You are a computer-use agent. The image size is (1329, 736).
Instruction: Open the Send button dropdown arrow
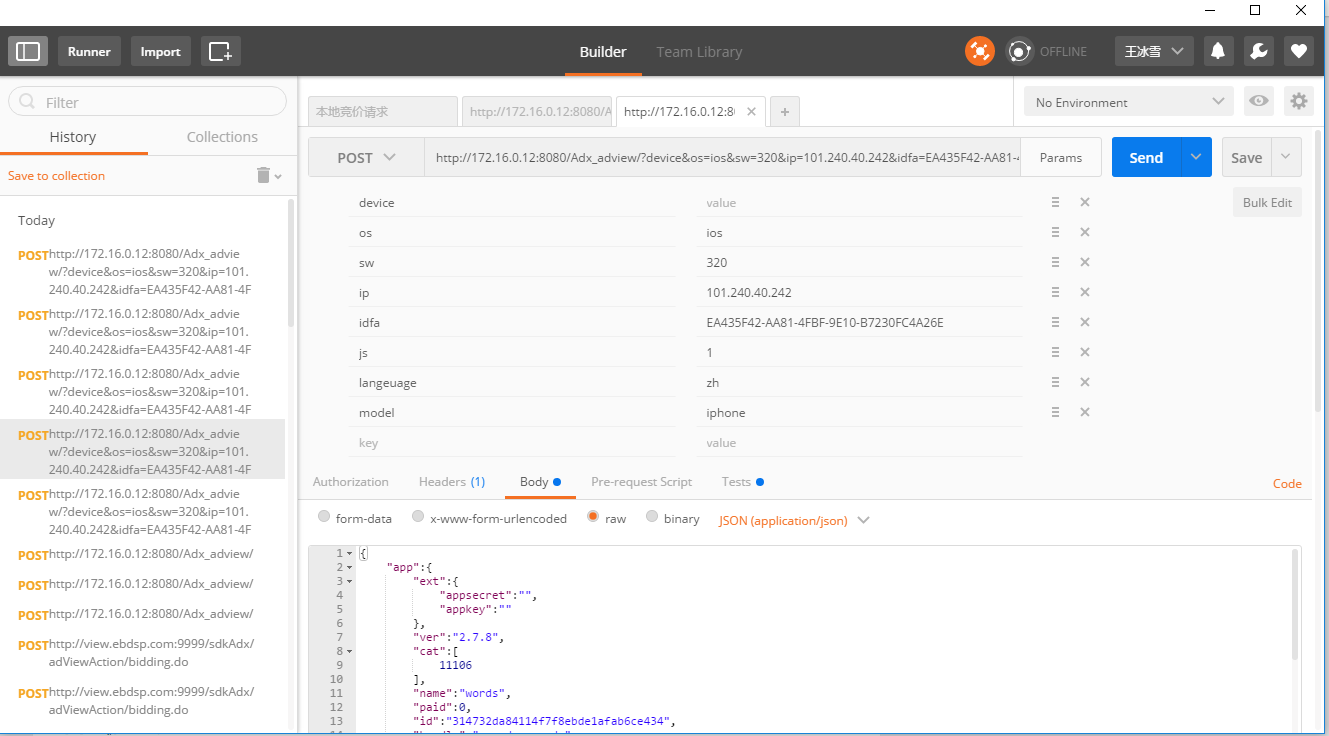(x=1196, y=158)
